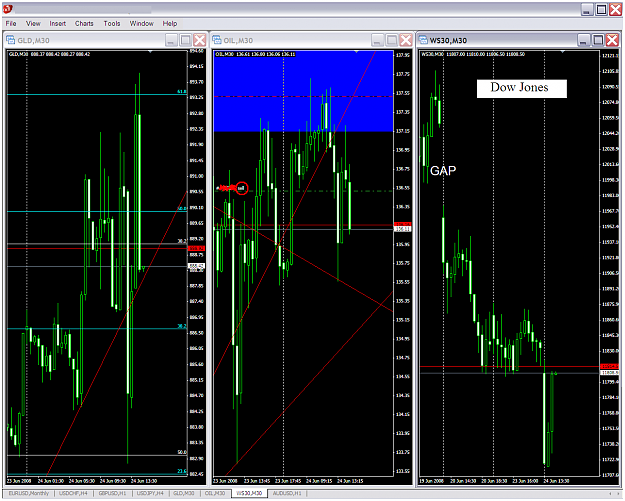The height and width of the screenshot is (501, 625).
Task: Click the WS30,M30 price header inside the chart
Action: (473, 54)
